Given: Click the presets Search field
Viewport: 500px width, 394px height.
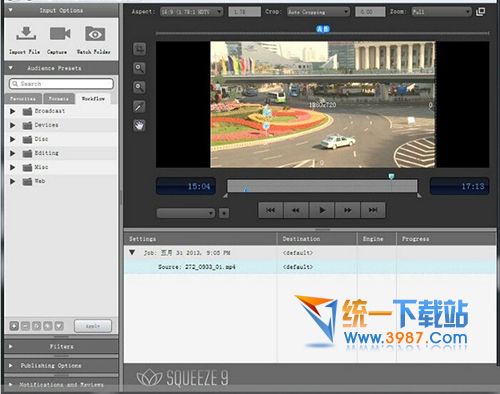Looking at the screenshot, I should click(61, 84).
